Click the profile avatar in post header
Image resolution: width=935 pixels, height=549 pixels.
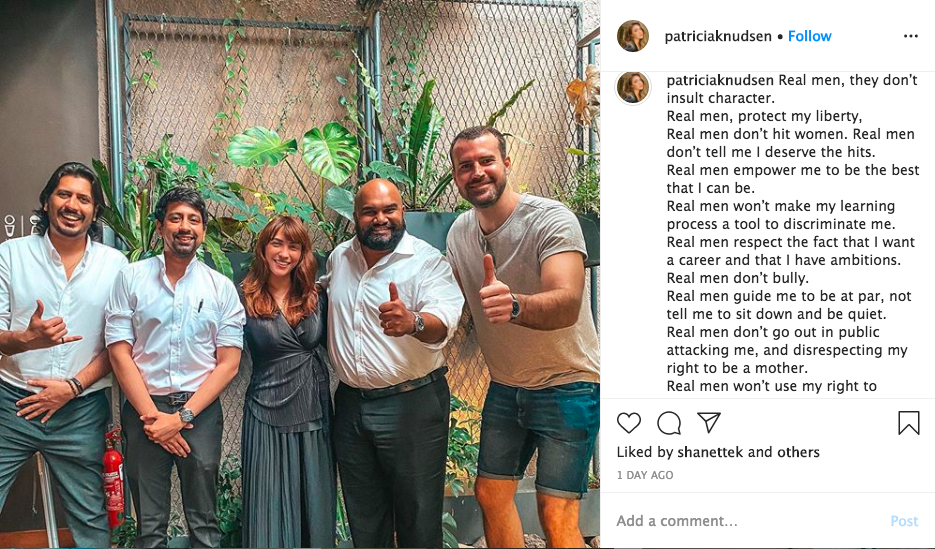[x=633, y=36]
